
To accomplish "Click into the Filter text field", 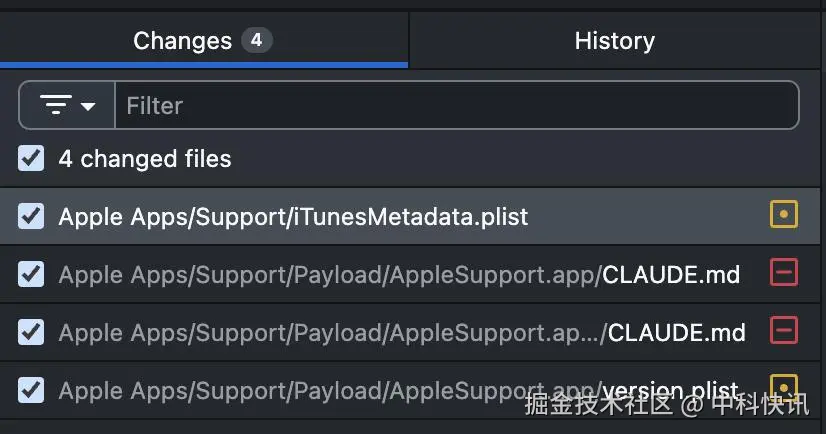I will click(x=457, y=105).
